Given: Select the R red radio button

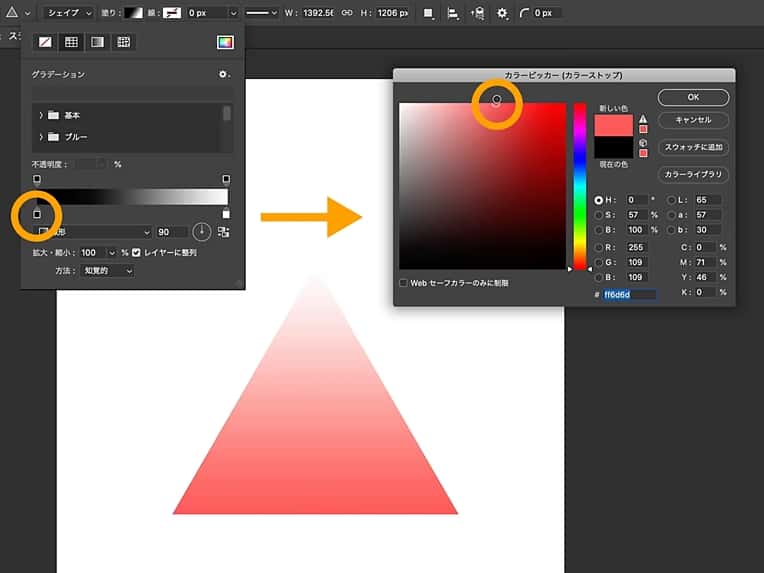Looking at the screenshot, I should (599, 248).
